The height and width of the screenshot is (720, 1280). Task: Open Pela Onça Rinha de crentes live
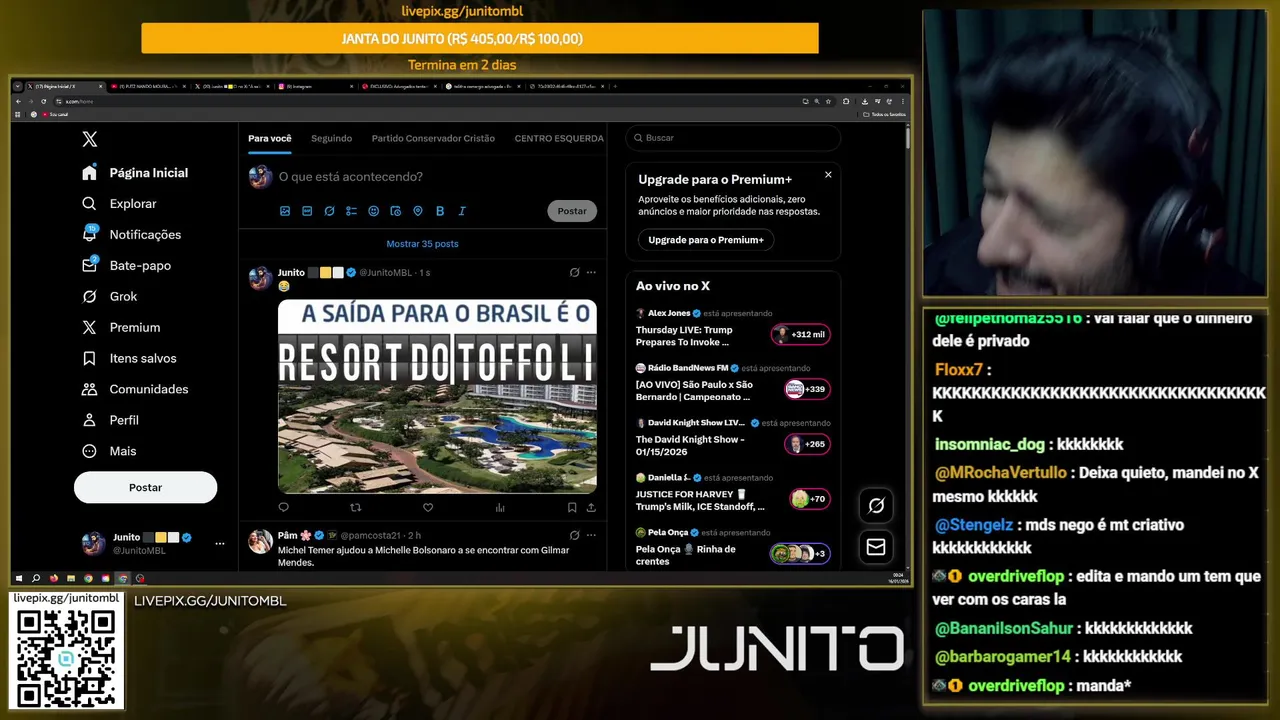732,548
